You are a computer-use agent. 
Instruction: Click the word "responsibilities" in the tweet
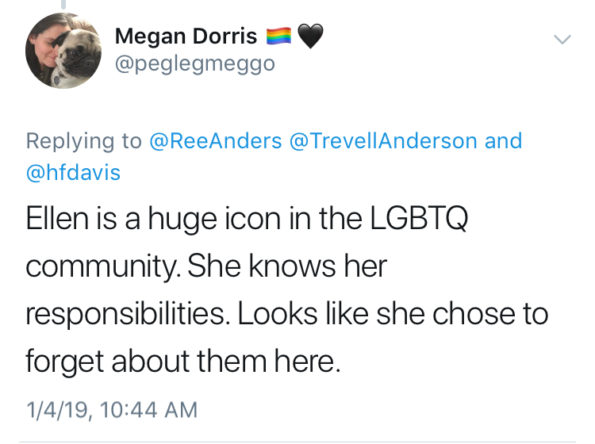click(x=126, y=315)
